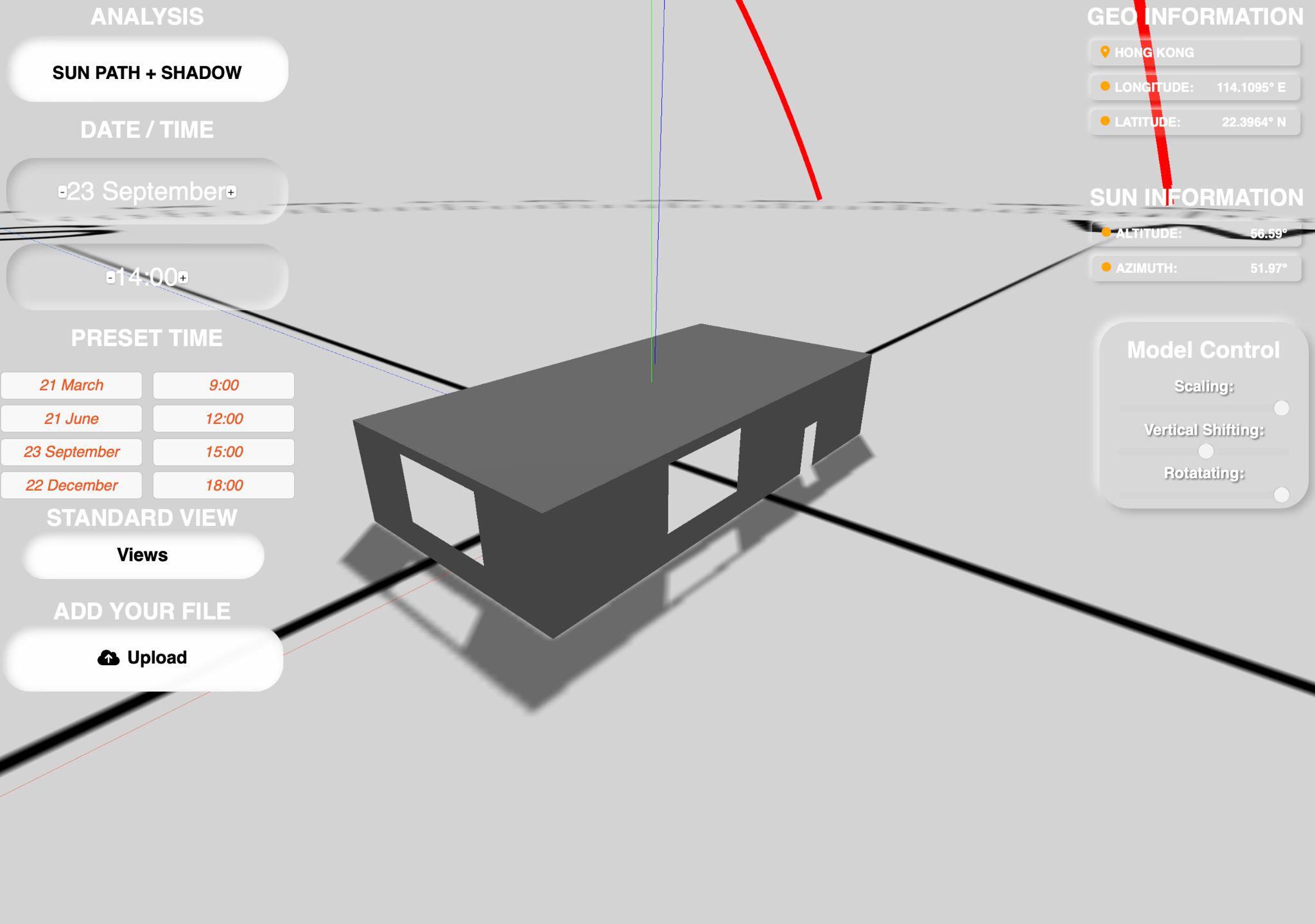Click the Vertical Shifting slider handle

pos(1207,451)
